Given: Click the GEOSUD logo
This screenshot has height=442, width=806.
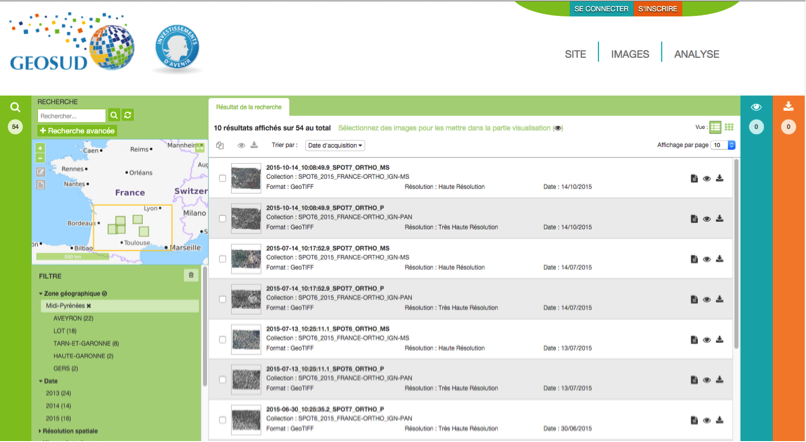Looking at the screenshot, I should (71, 42).
